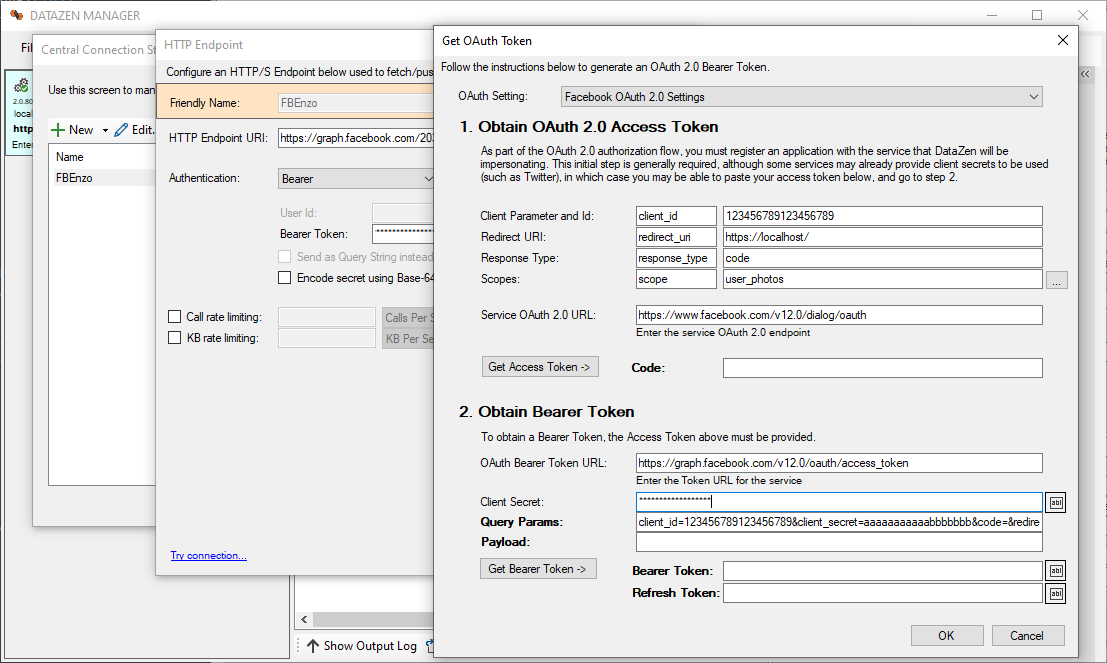Click the OAuth Bearer Token URL field

(839, 463)
